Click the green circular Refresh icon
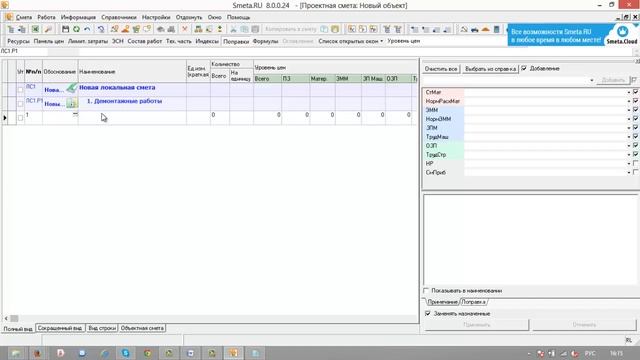640x360 pixels. coord(76,29)
